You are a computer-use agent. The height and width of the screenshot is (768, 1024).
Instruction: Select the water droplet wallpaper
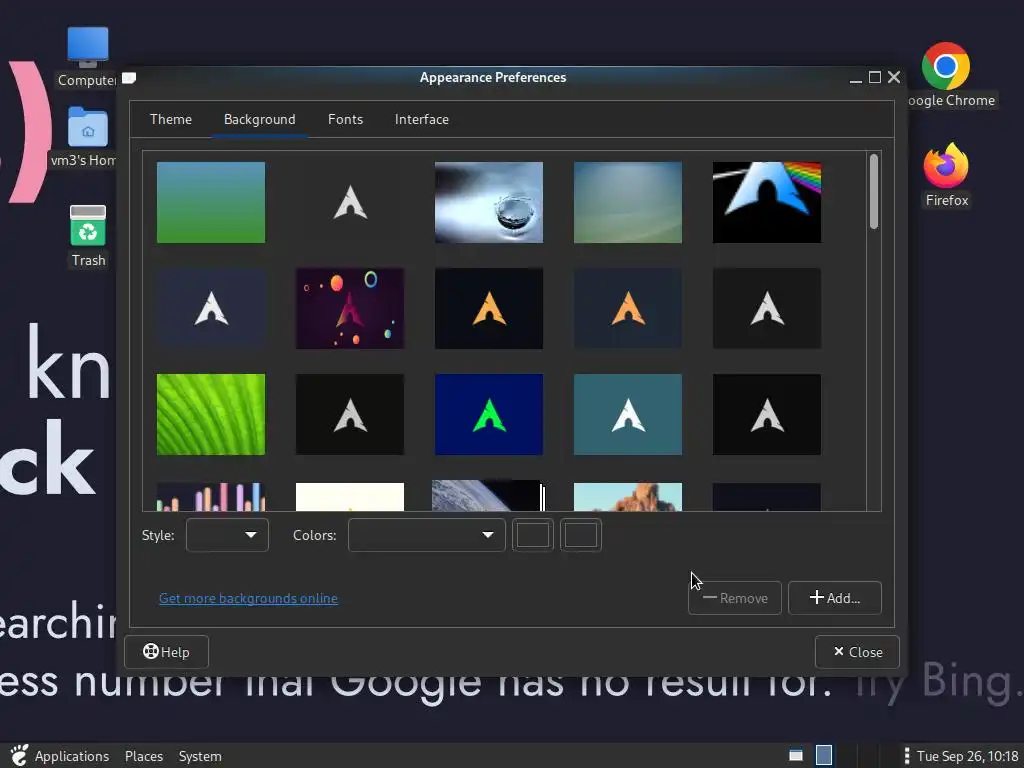488,202
